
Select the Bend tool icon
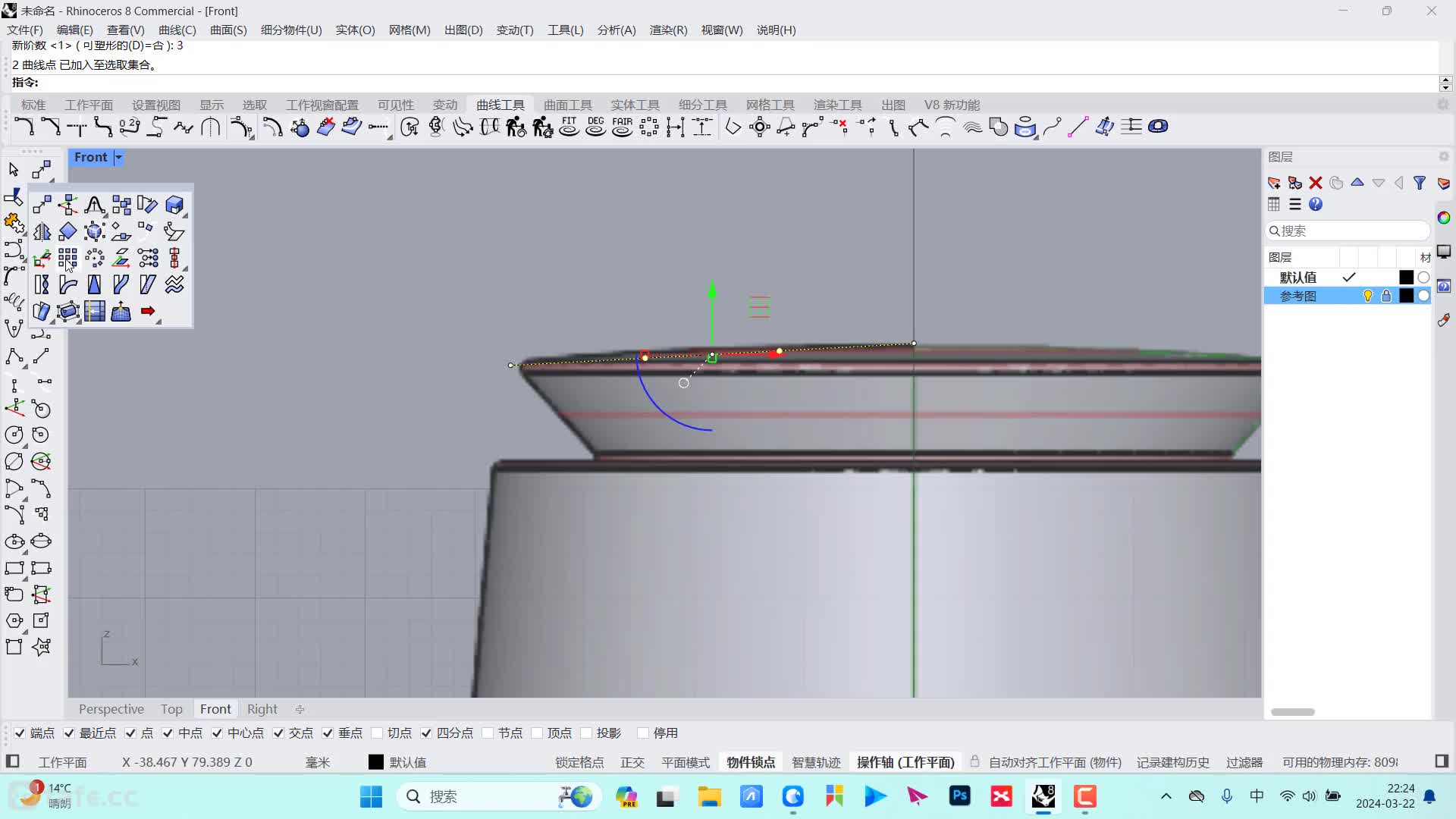pyautogui.click(x=67, y=284)
